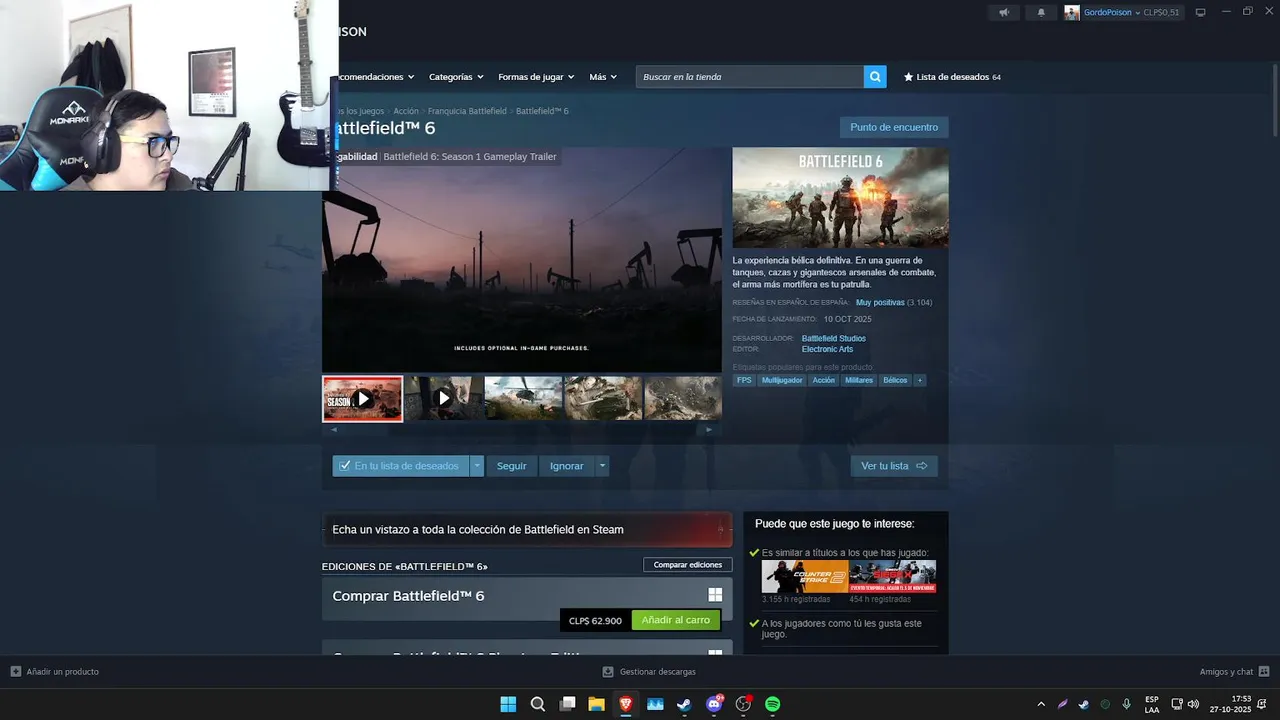1280x720 pixels.
Task: Open the Windows notification center icon
Action: click(1262, 704)
